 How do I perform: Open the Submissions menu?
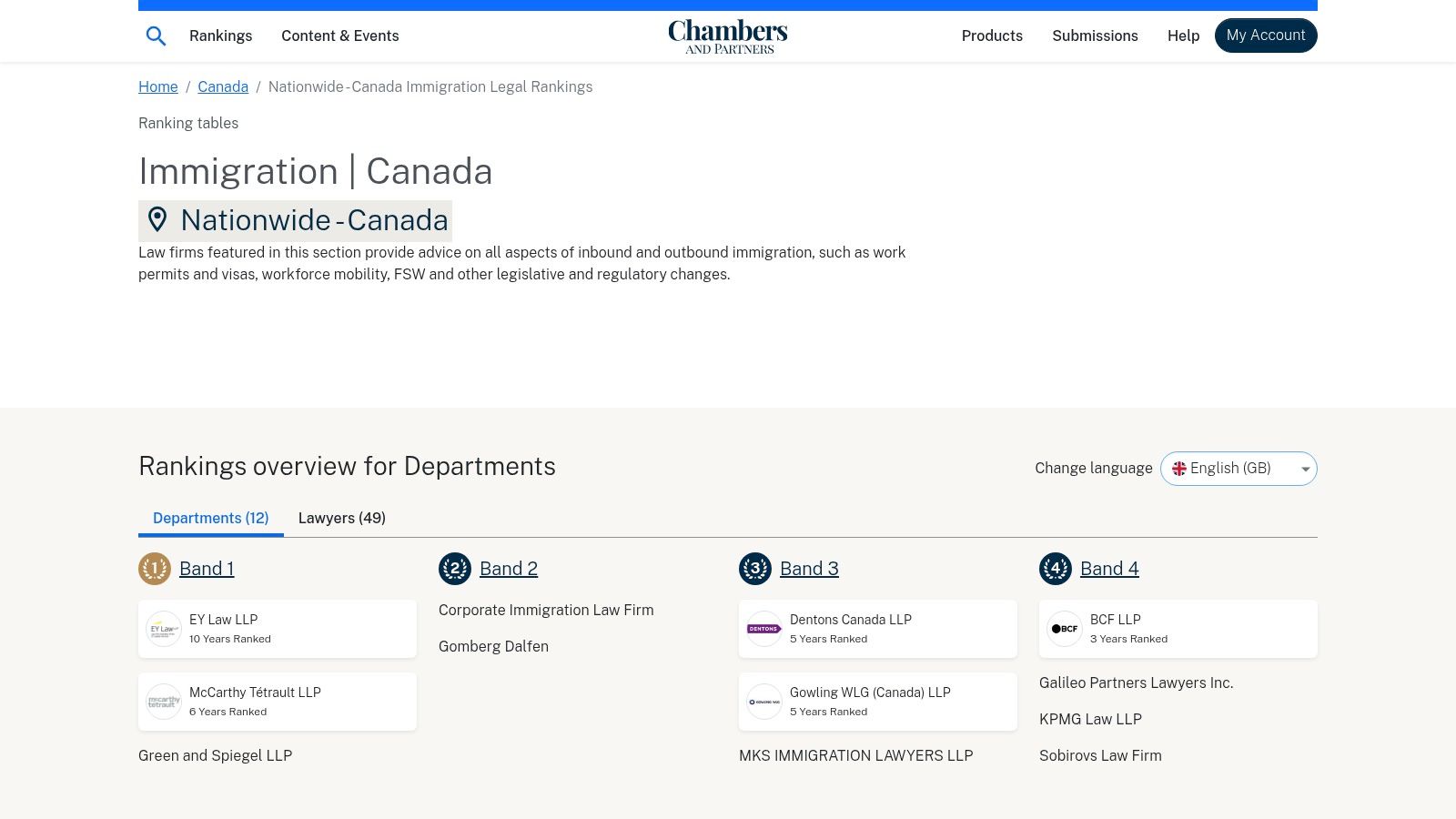click(x=1095, y=35)
